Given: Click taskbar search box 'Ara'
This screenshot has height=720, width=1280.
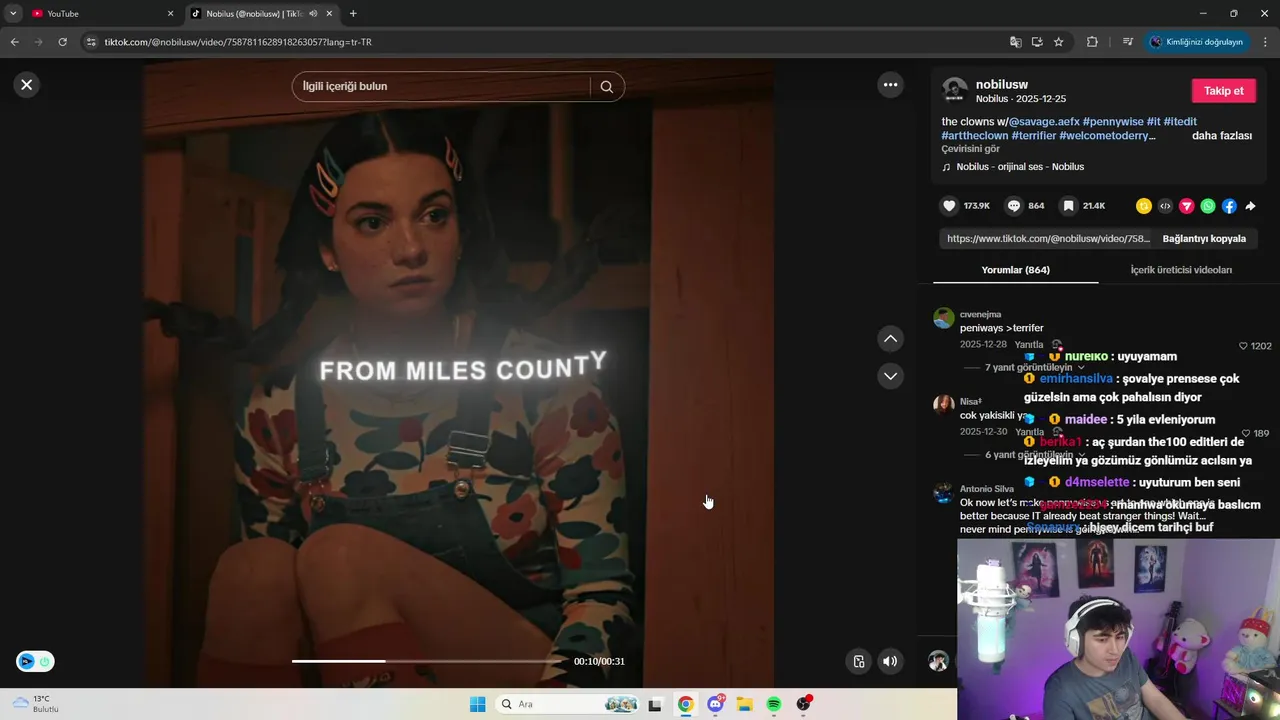Looking at the screenshot, I should [568, 704].
